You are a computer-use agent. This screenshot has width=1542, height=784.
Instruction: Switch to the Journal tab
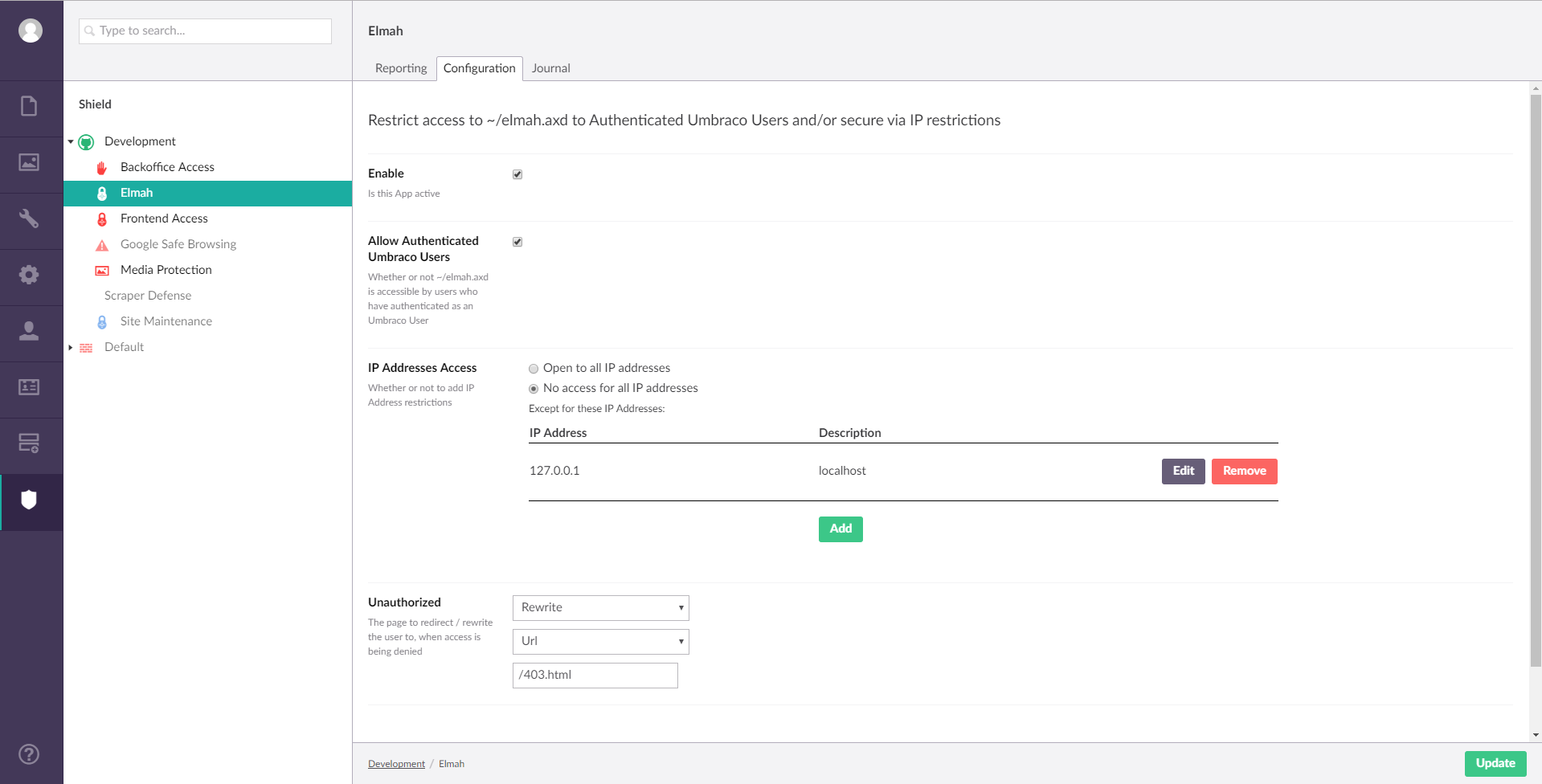point(551,68)
